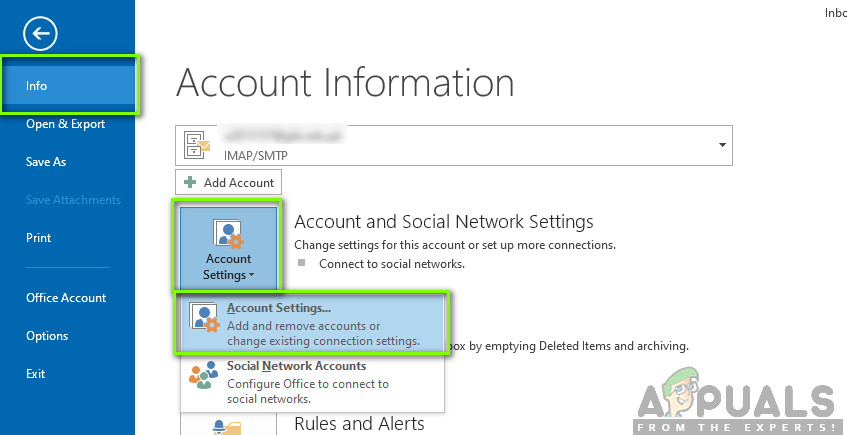847x435 pixels.
Task: Click the mailbox icon in the account selector
Action: (197, 145)
